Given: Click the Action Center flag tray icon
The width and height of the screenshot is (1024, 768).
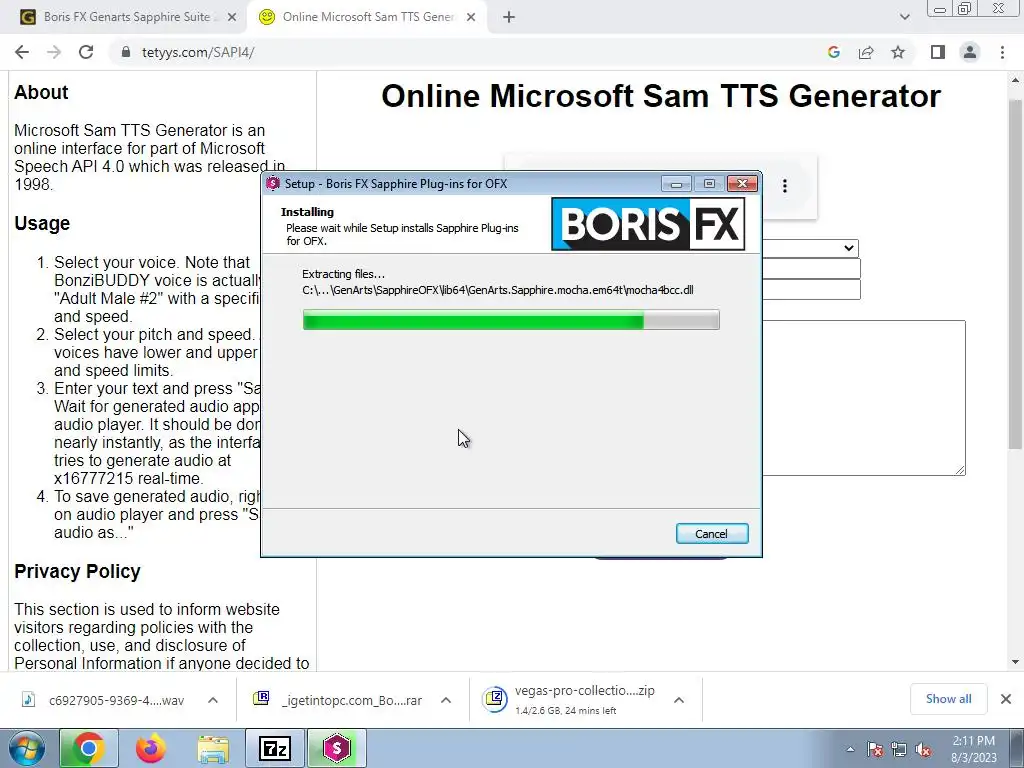Looking at the screenshot, I should click(x=875, y=749).
